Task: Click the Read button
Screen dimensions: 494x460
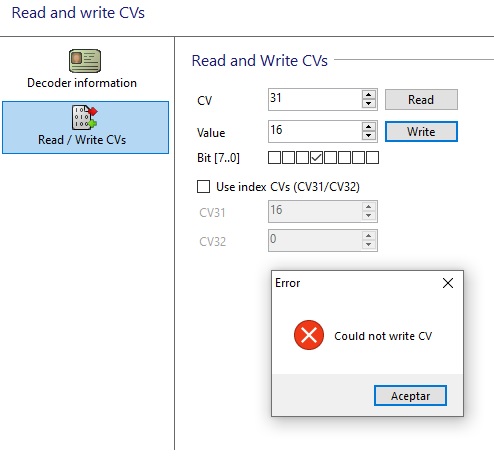Action: [421, 99]
